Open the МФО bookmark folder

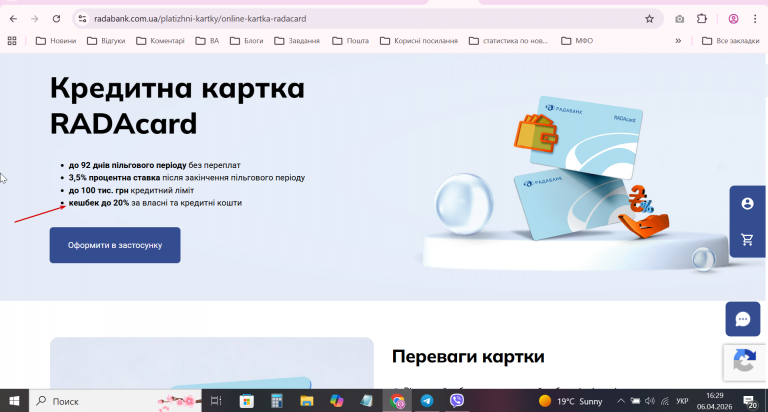[577, 41]
